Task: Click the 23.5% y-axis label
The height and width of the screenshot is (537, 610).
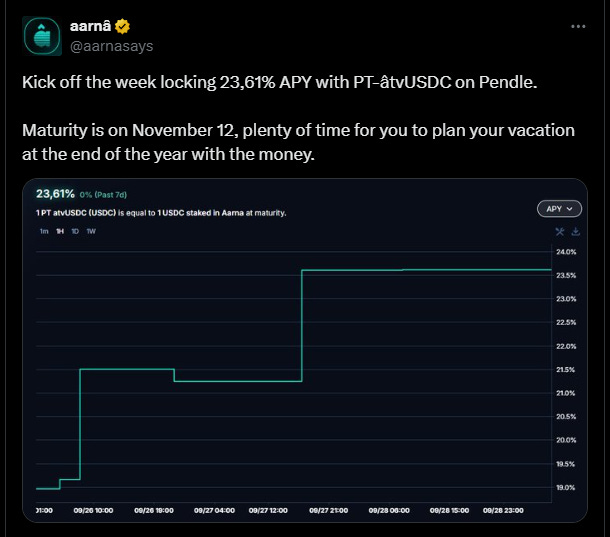Action: [566, 276]
